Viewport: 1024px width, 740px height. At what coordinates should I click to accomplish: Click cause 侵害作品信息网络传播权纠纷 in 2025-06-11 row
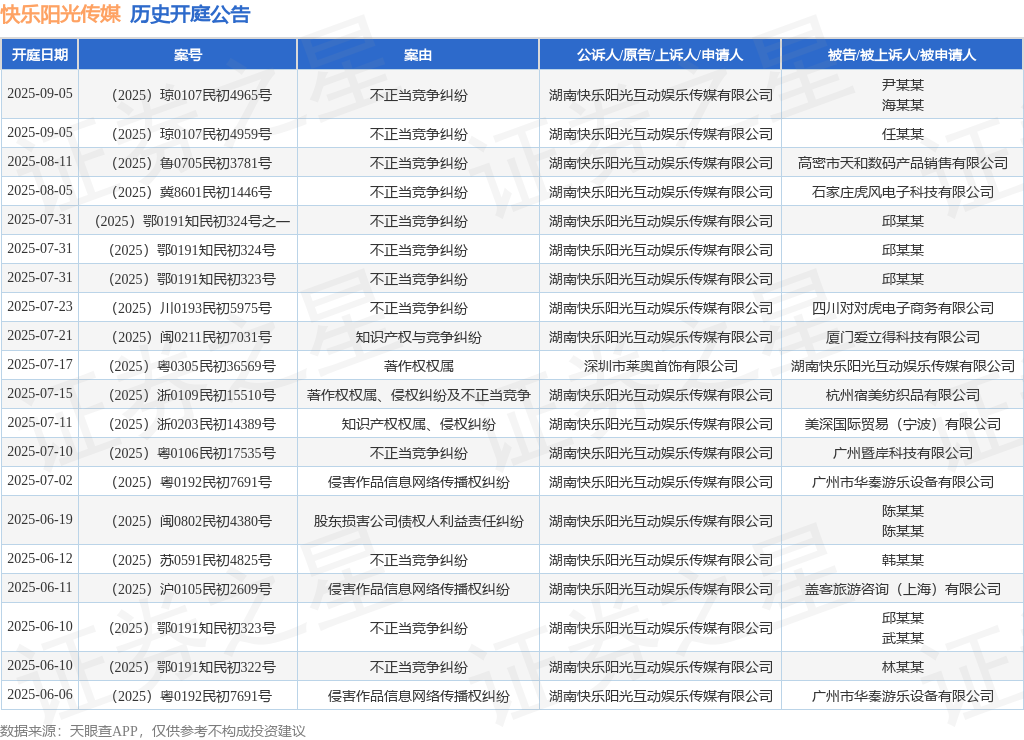[418, 589]
